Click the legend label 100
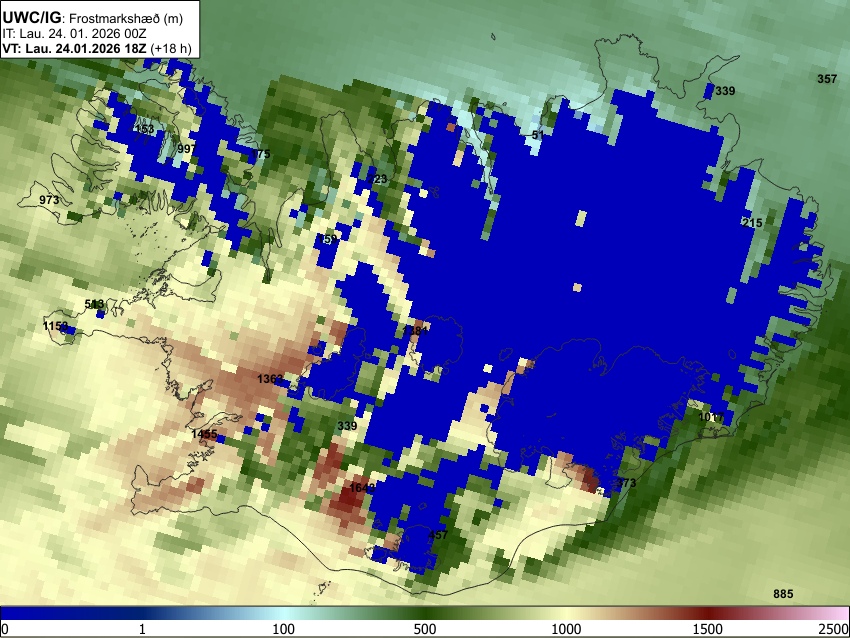The height and width of the screenshot is (638, 850). click(283, 629)
